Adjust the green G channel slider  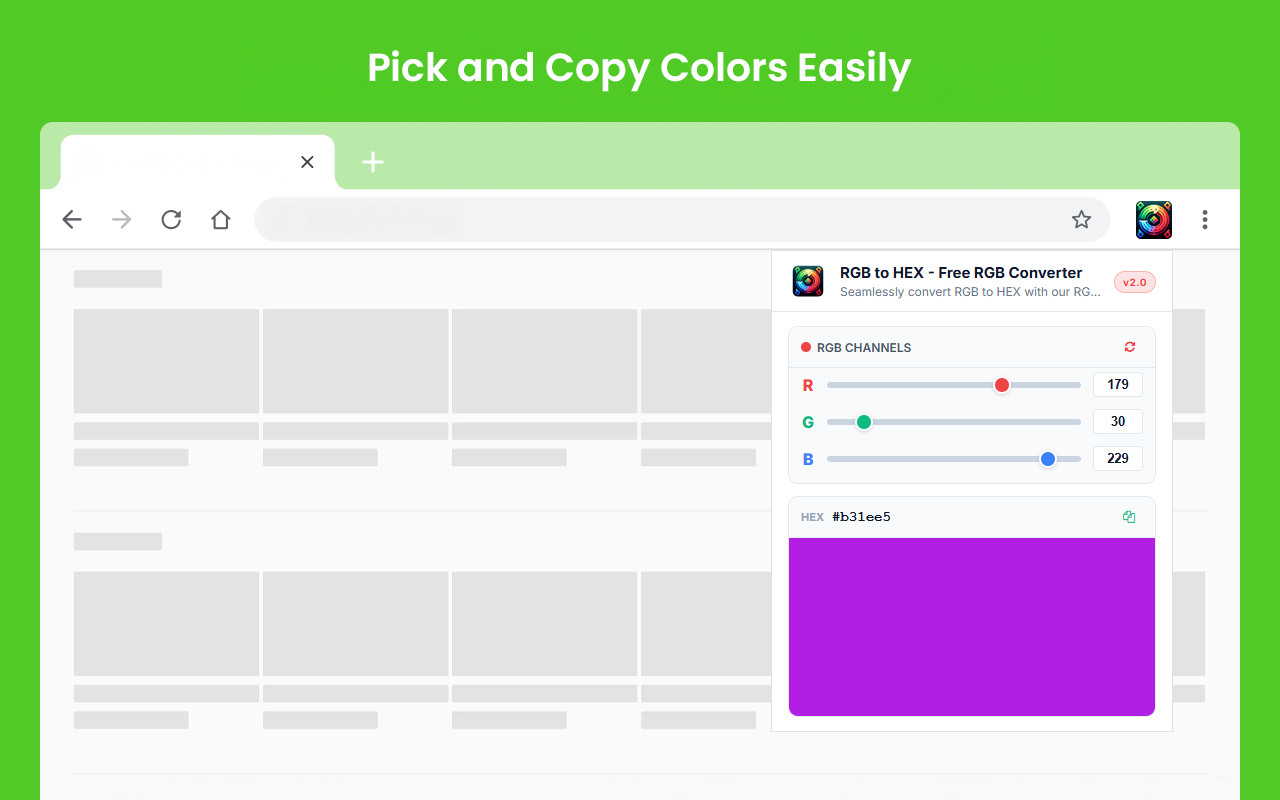point(953,422)
